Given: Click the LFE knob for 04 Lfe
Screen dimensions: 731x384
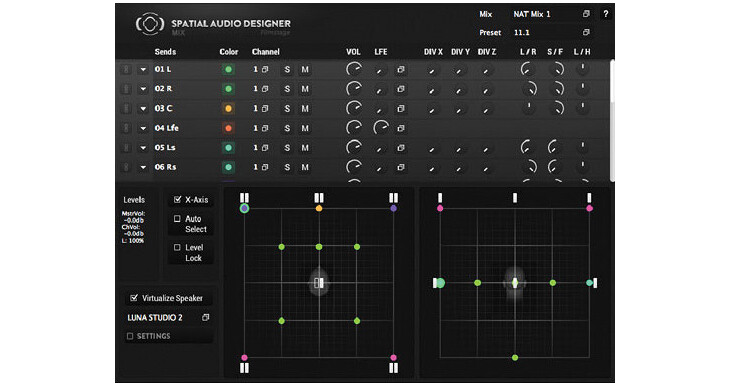Looking at the screenshot, I should point(380,128).
